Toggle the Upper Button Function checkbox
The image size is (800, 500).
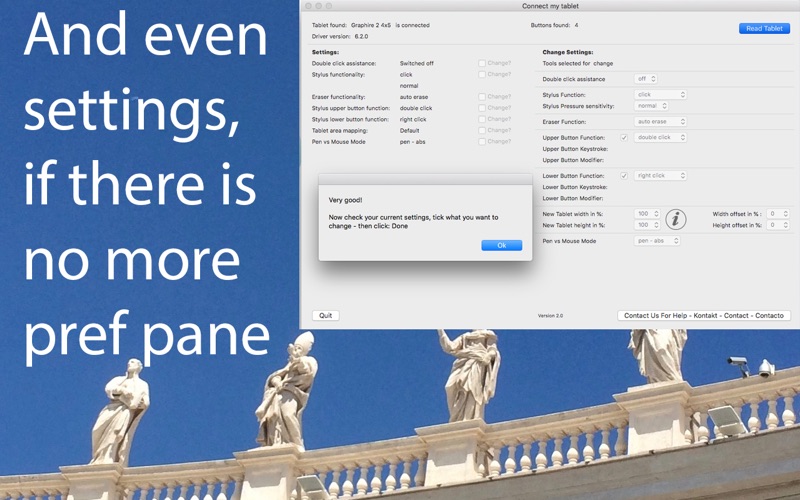point(623,137)
